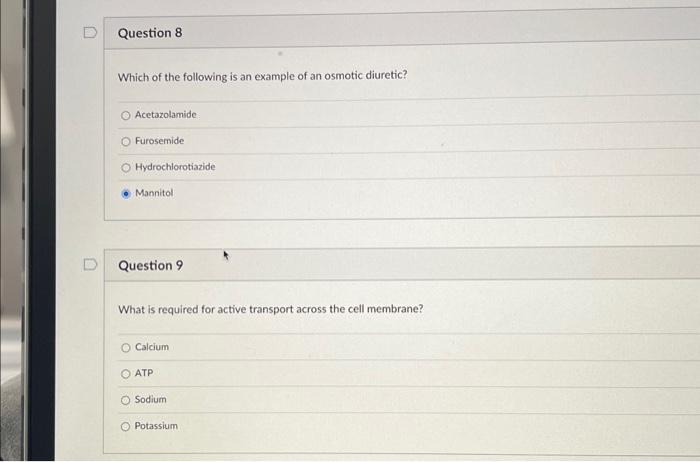Flag Question 9 with the bookmark icon

click(90, 264)
